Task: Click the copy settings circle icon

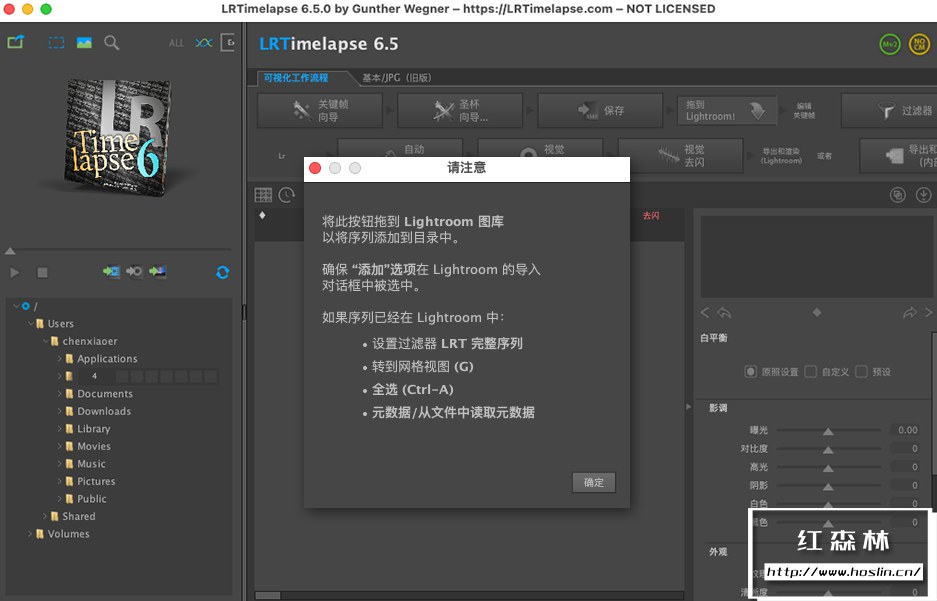Action: (x=898, y=195)
